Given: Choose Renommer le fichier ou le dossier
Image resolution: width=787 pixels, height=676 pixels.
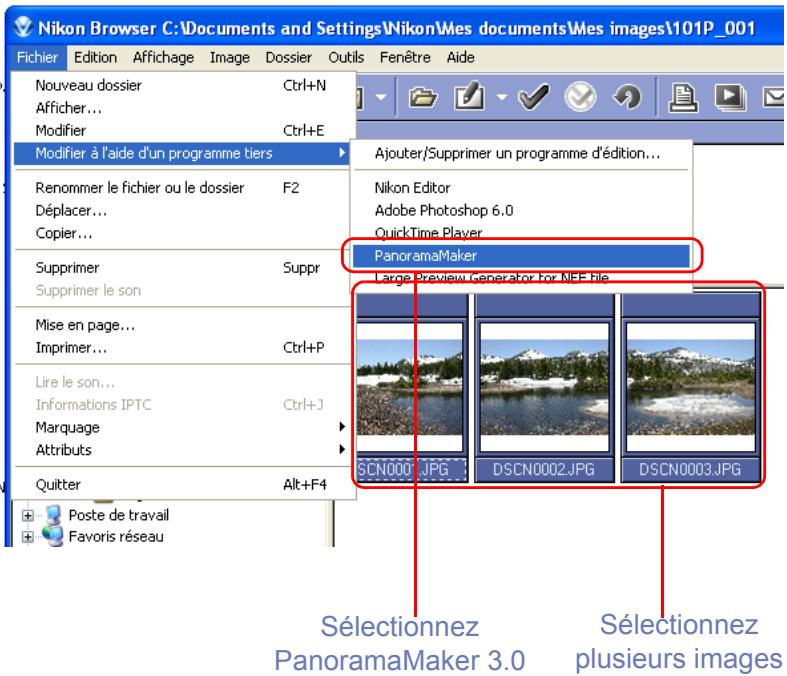Looking at the screenshot, I should click(x=182, y=188).
